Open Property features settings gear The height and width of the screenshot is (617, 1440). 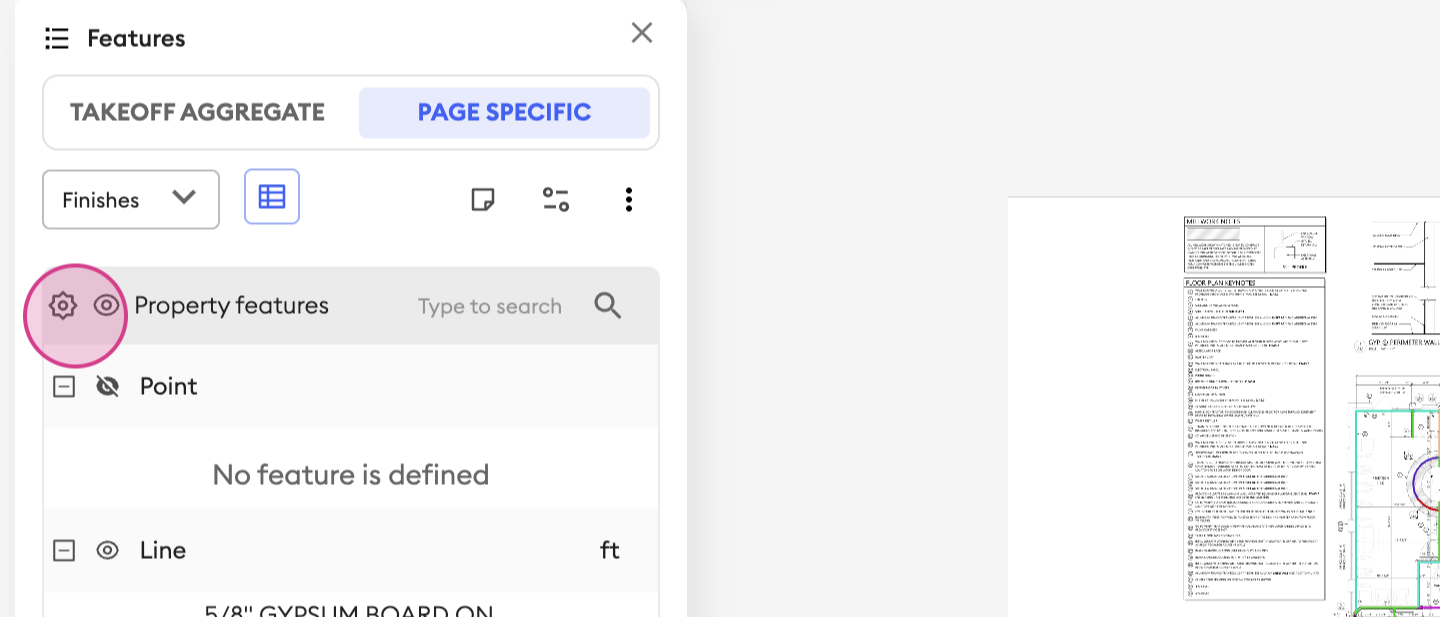click(x=63, y=306)
